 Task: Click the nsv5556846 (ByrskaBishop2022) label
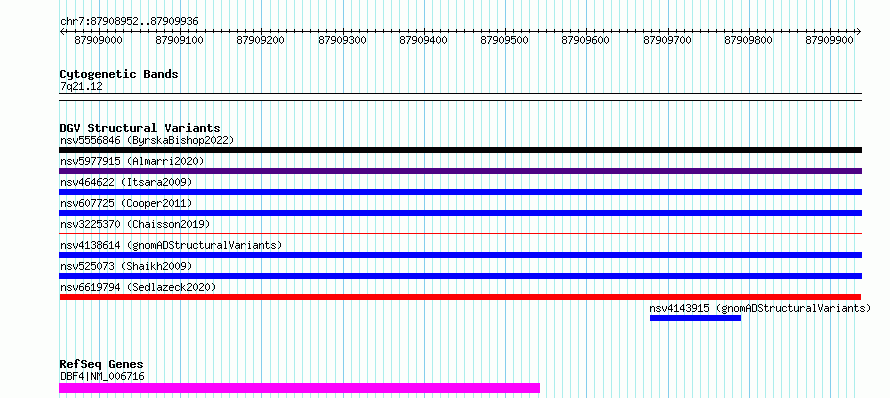coord(147,140)
